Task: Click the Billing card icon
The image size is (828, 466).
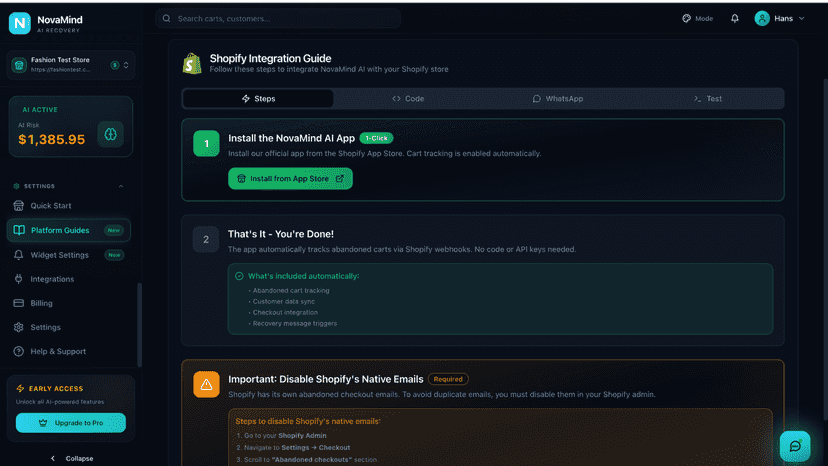Action: (18, 303)
